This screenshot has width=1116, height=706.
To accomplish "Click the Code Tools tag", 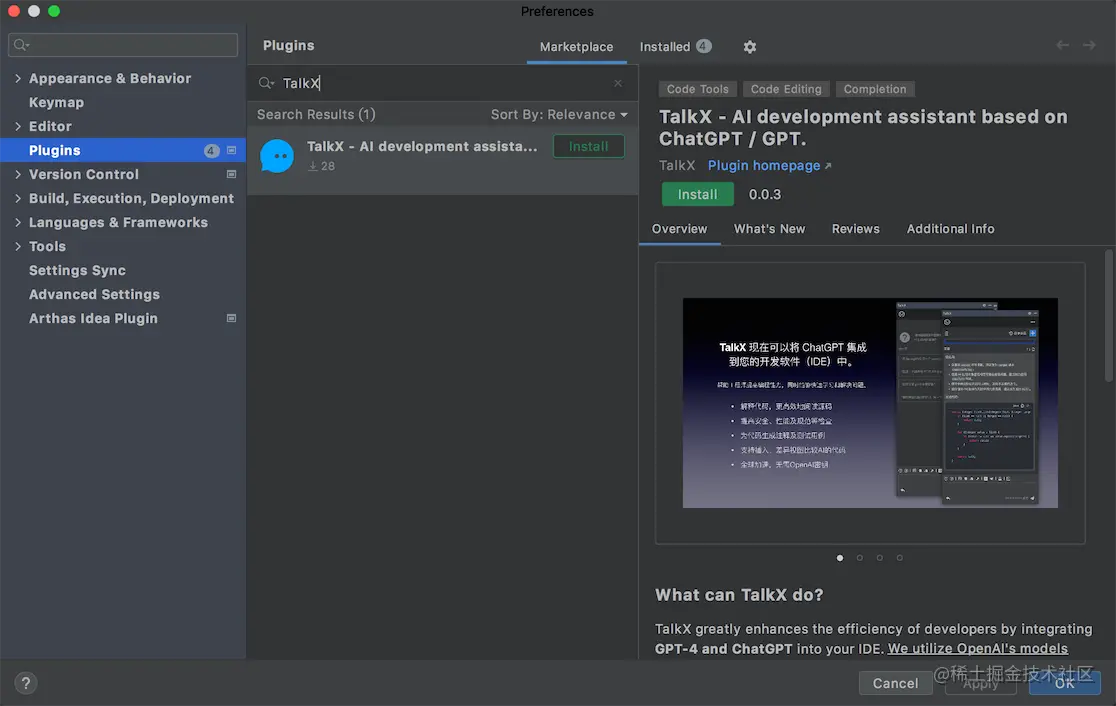I will 698,89.
